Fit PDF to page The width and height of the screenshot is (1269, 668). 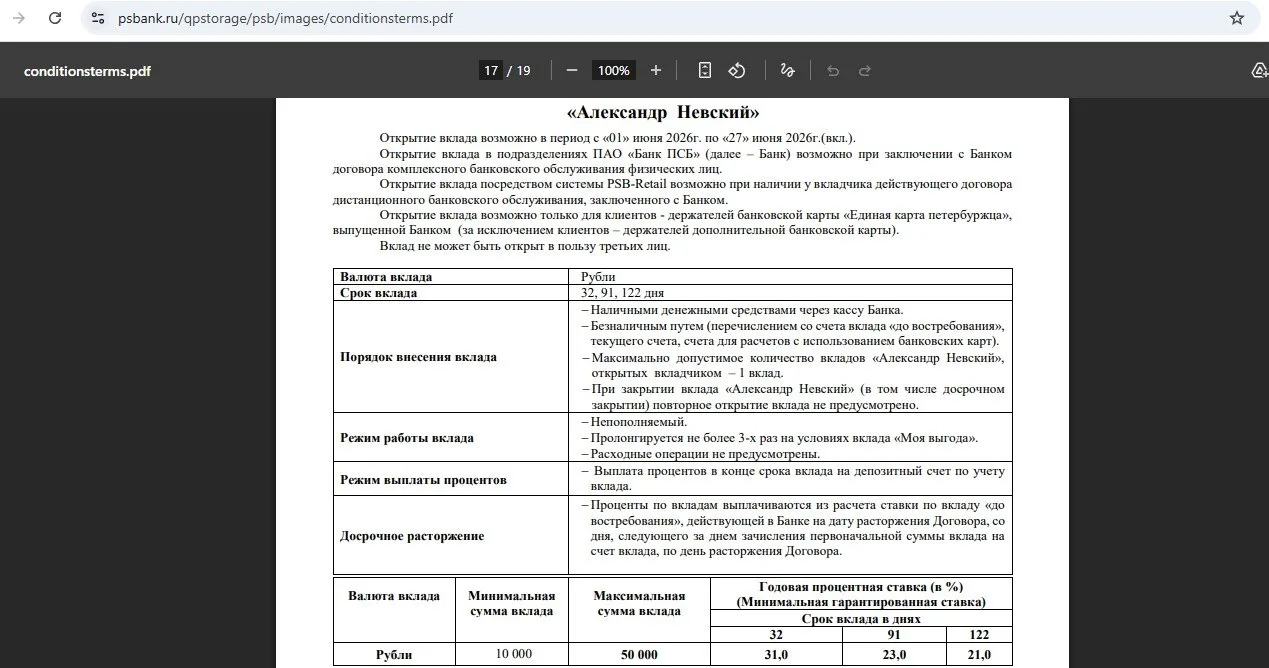click(x=705, y=70)
